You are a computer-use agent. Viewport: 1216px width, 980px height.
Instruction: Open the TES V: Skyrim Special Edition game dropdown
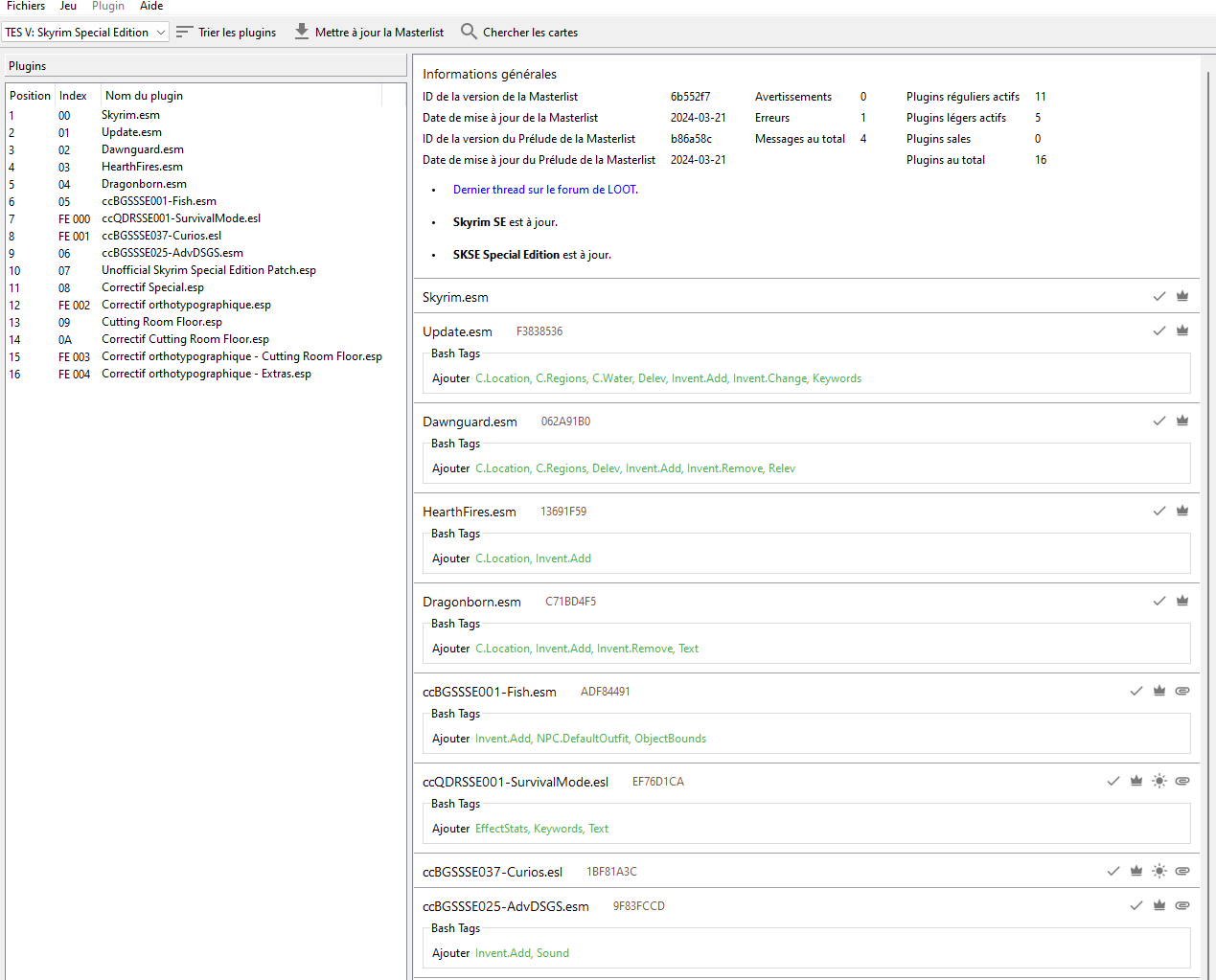(x=85, y=32)
